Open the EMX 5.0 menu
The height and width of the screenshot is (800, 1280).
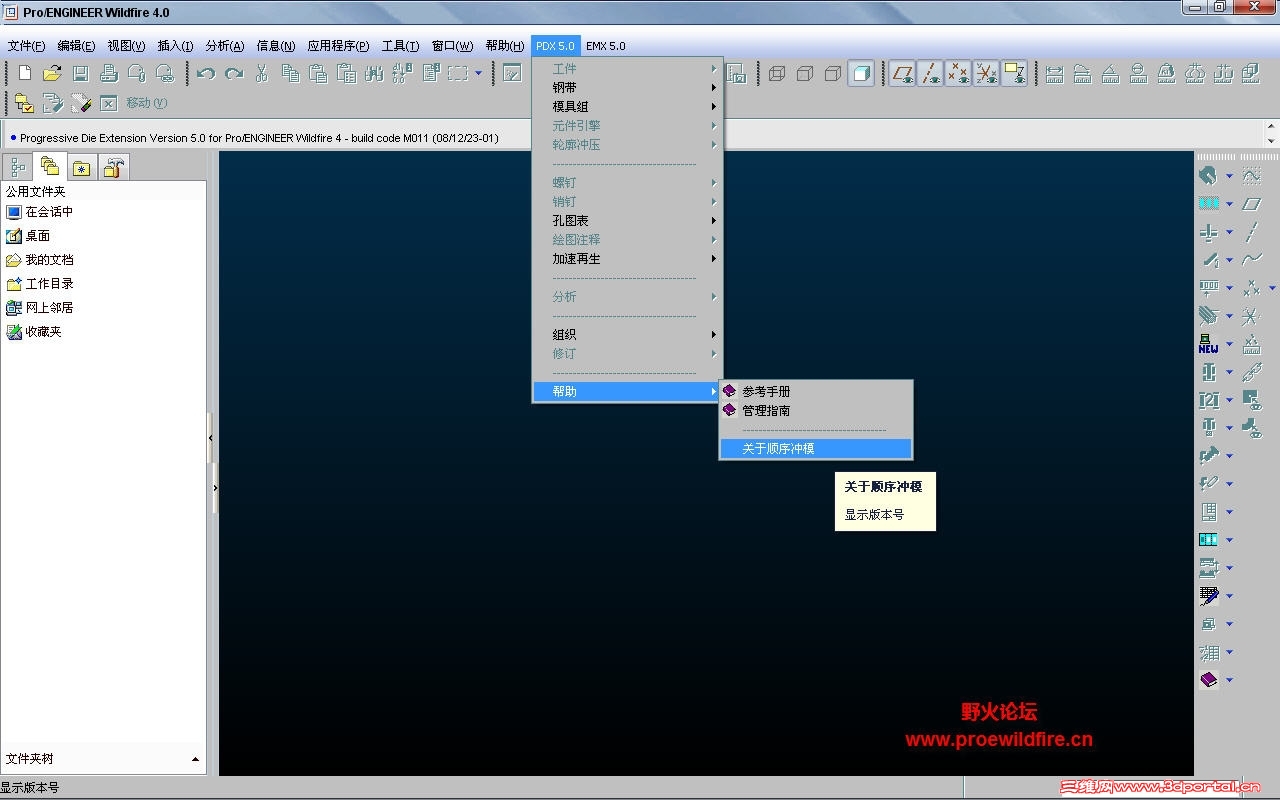606,46
